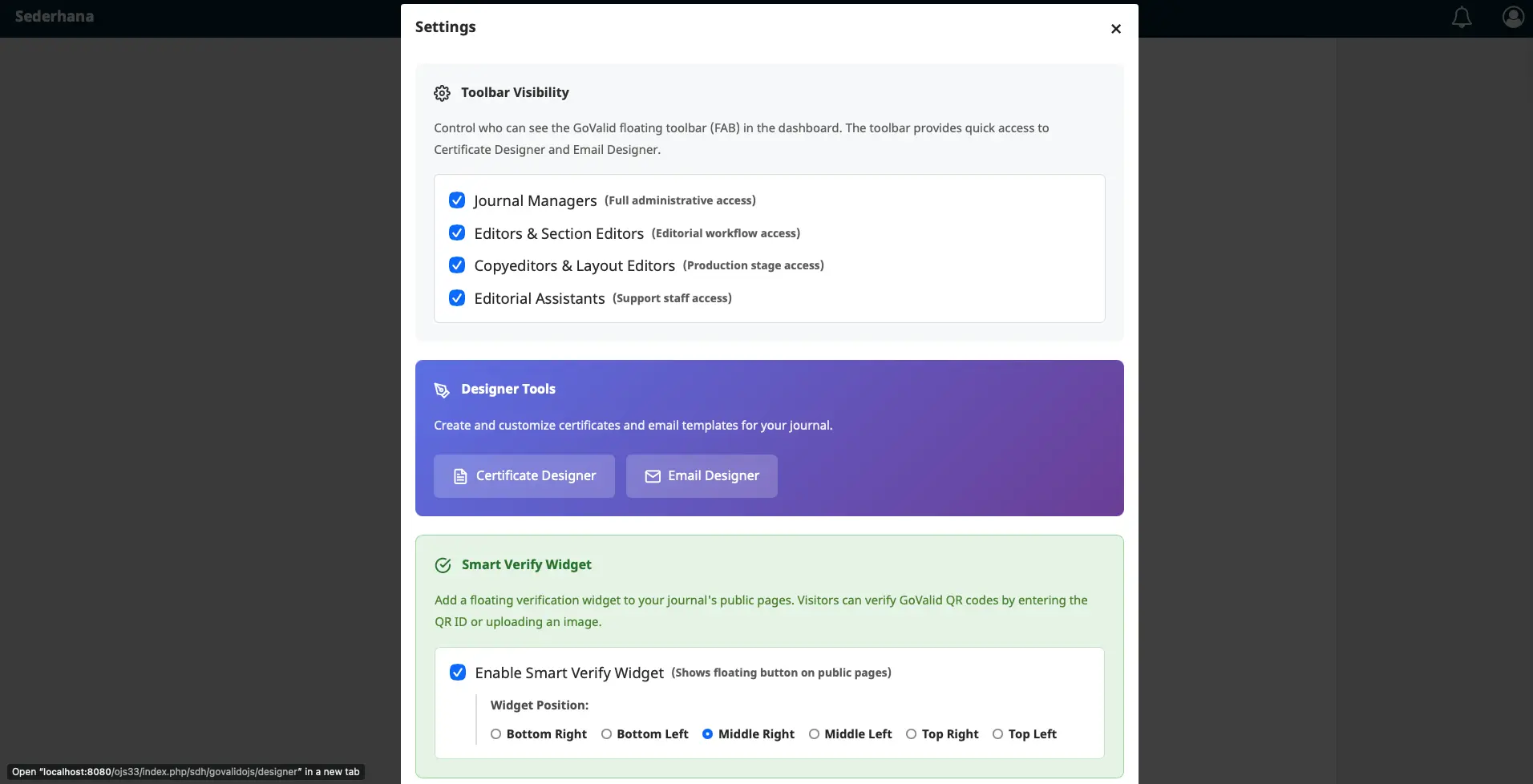Screen dimensions: 1533x784
Task: Uncheck Journal Managers checkbox
Action: point(457,200)
